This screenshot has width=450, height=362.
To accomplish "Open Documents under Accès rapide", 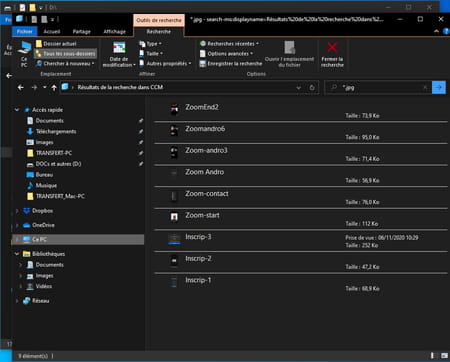I will coord(49,121).
